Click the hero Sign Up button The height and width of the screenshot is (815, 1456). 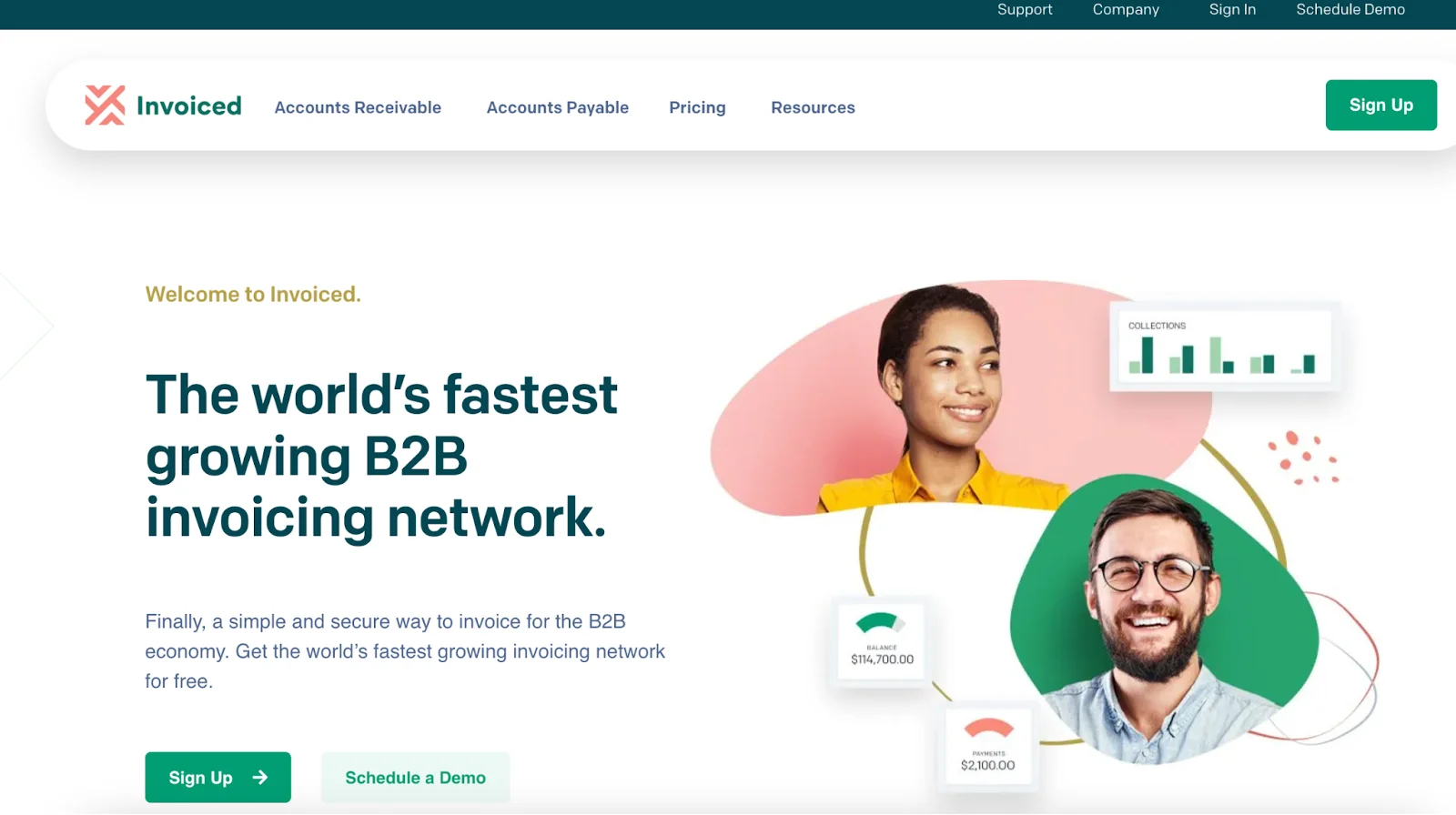(x=217, y=777)
